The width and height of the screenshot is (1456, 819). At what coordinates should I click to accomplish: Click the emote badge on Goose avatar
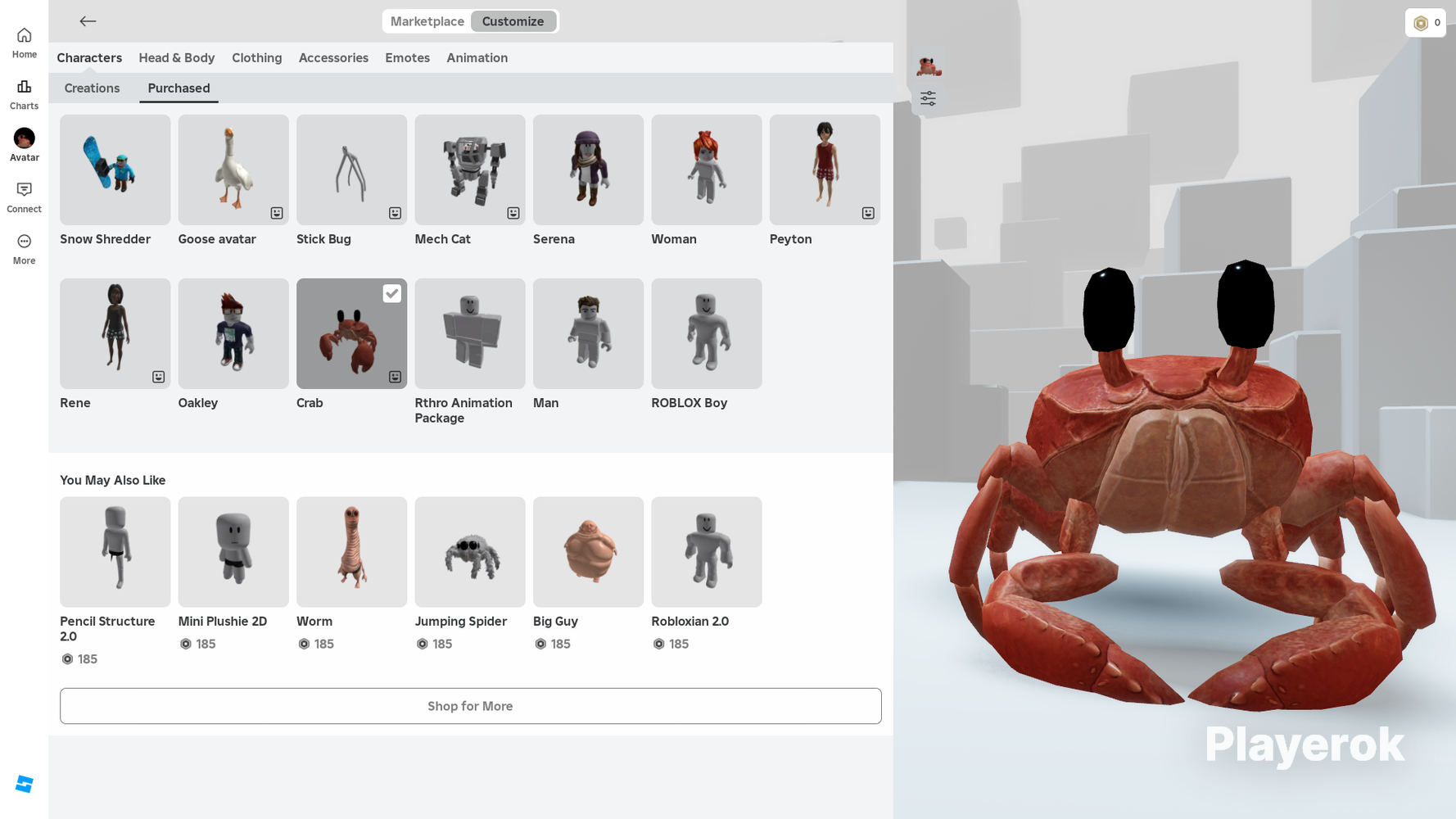277,213
